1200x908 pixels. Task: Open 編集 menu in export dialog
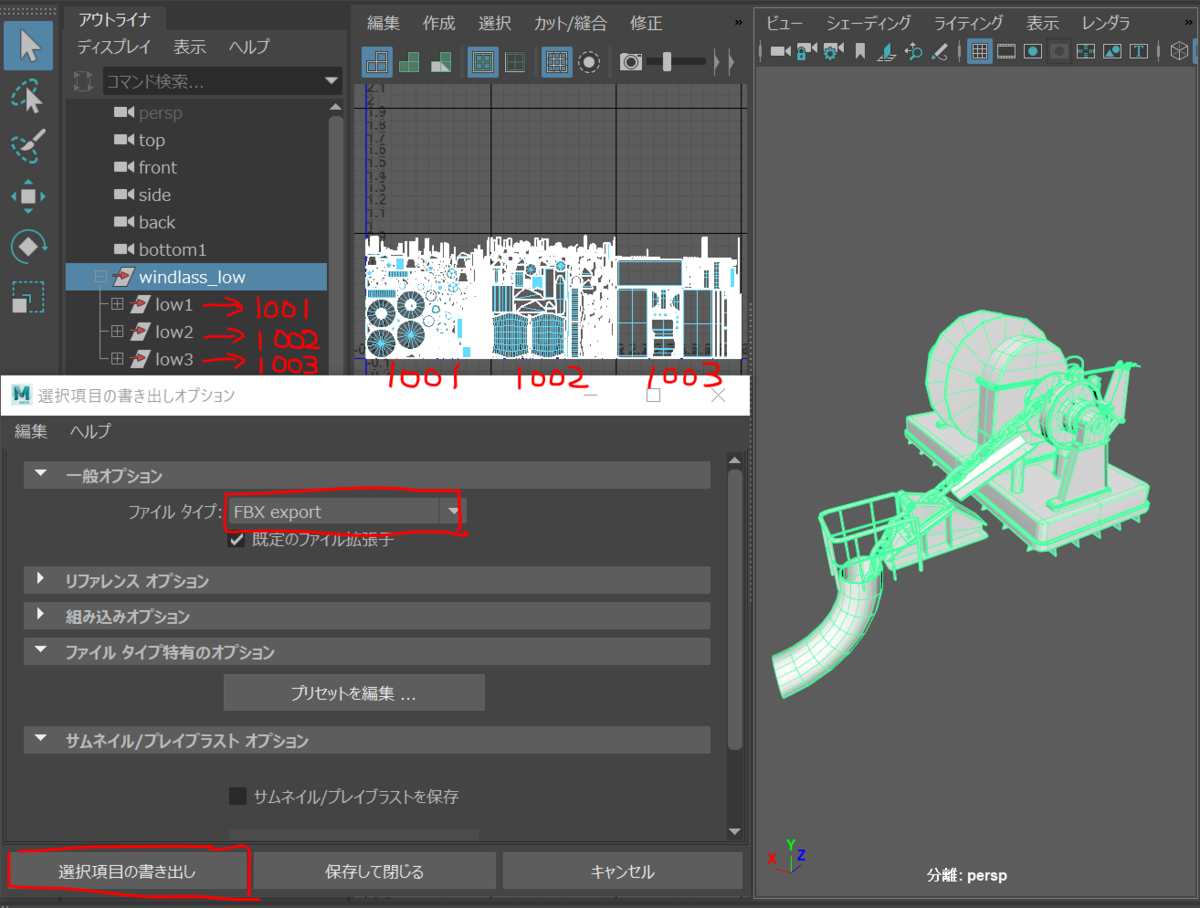click(x=31, y=432)
